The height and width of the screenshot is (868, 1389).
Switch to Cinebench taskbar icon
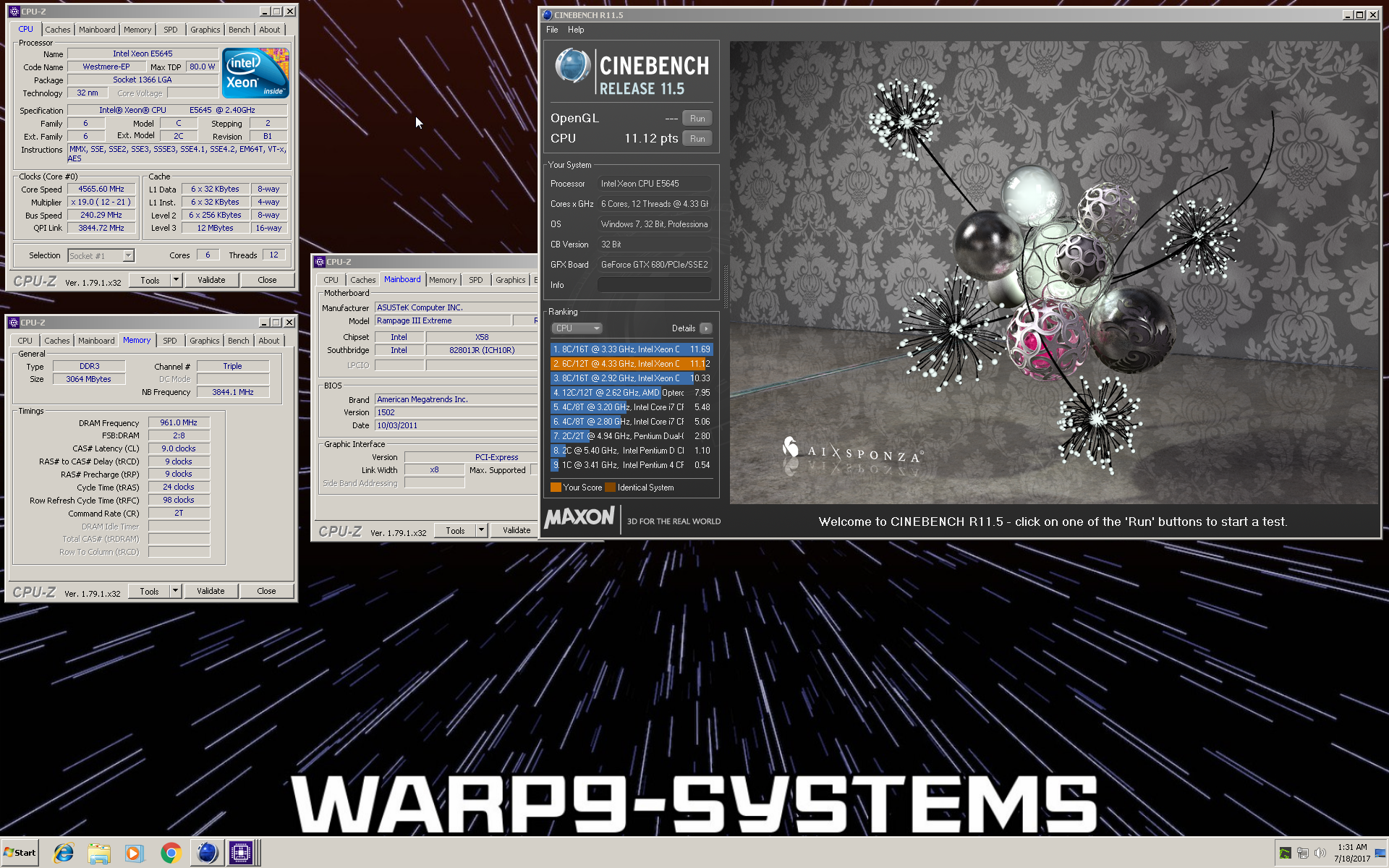pyautogui.click(x=206, y=853)
